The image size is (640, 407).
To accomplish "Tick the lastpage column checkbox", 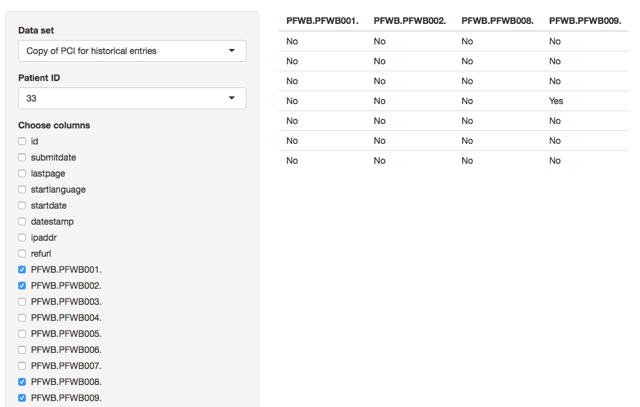I will [x=23, y=174].
